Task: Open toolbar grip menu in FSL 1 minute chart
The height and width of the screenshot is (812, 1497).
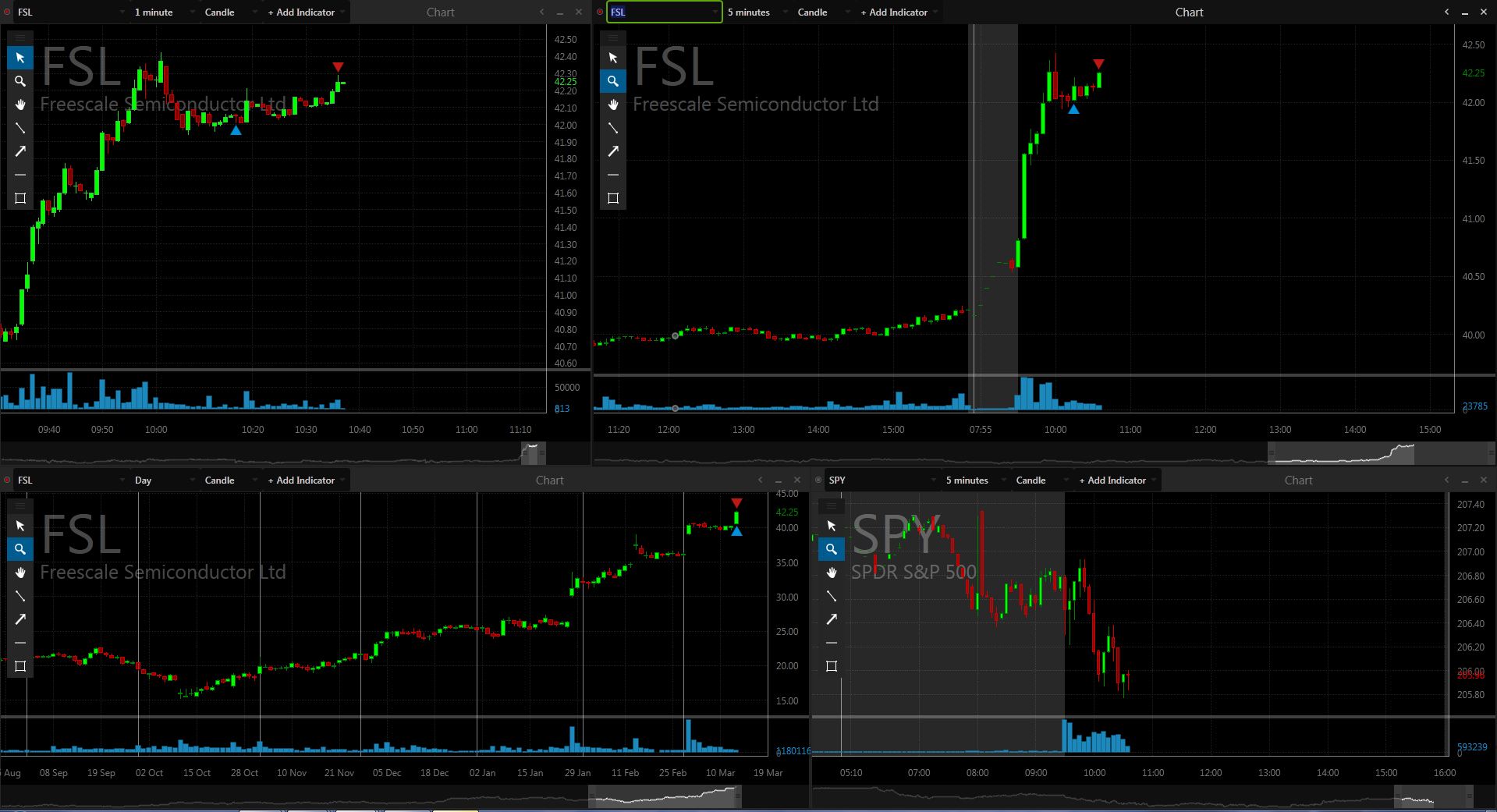Action: [20, 37]
